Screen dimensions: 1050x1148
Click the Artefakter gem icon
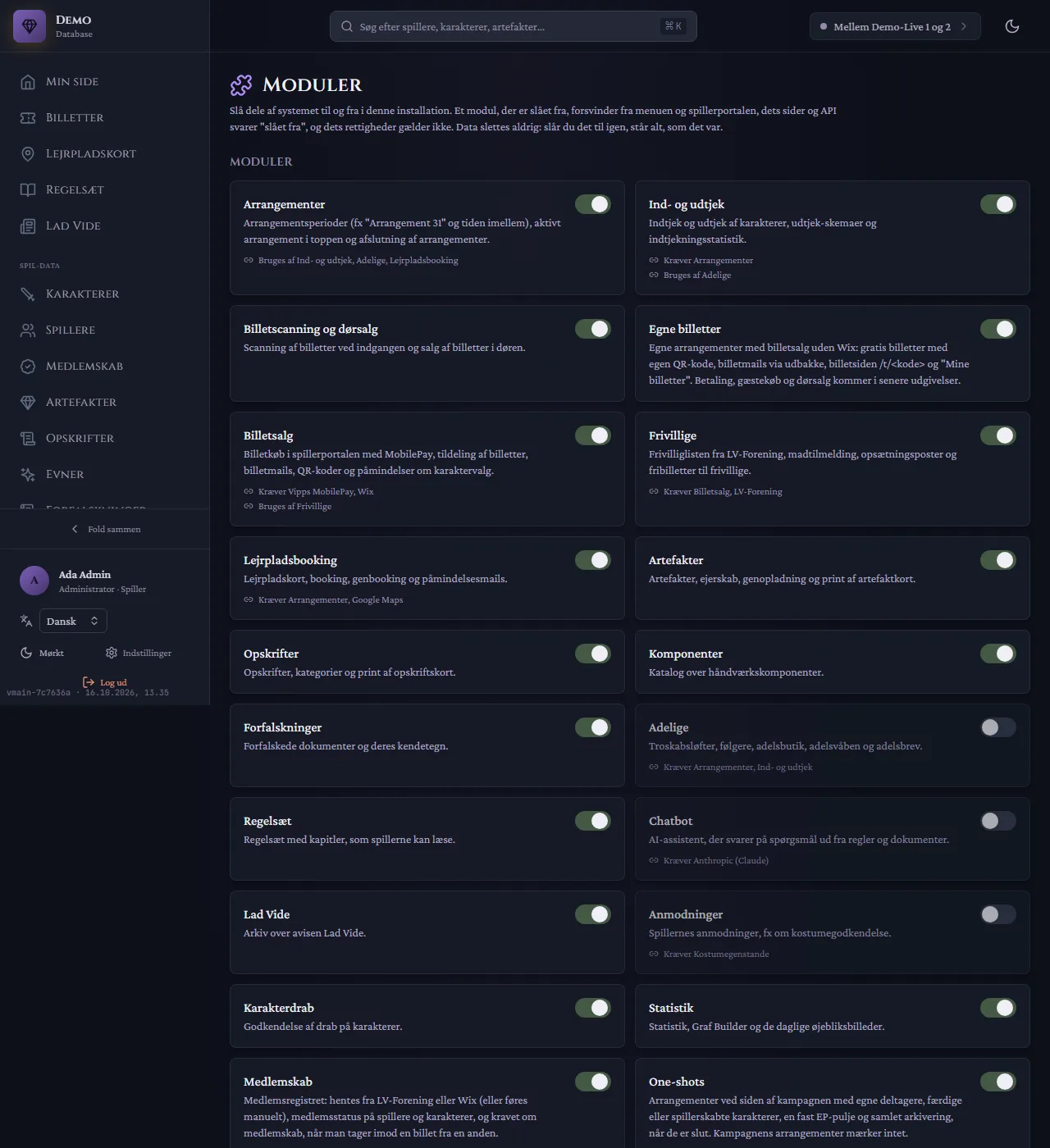point(28,403)
